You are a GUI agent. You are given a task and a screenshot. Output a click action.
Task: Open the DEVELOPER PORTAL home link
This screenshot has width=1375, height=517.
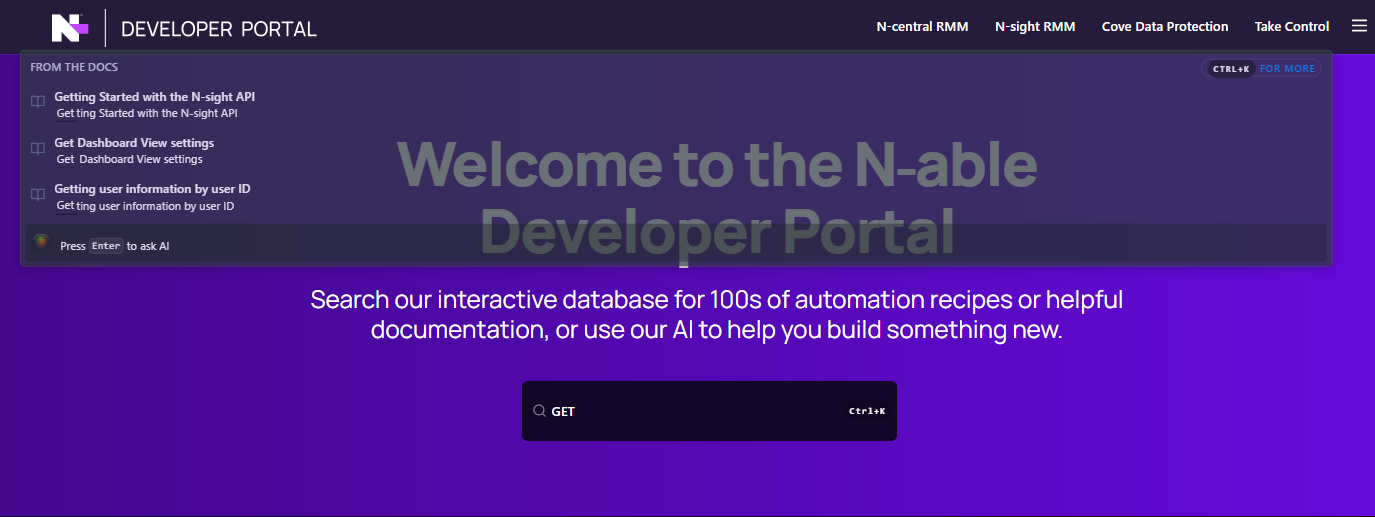point(218,29)
